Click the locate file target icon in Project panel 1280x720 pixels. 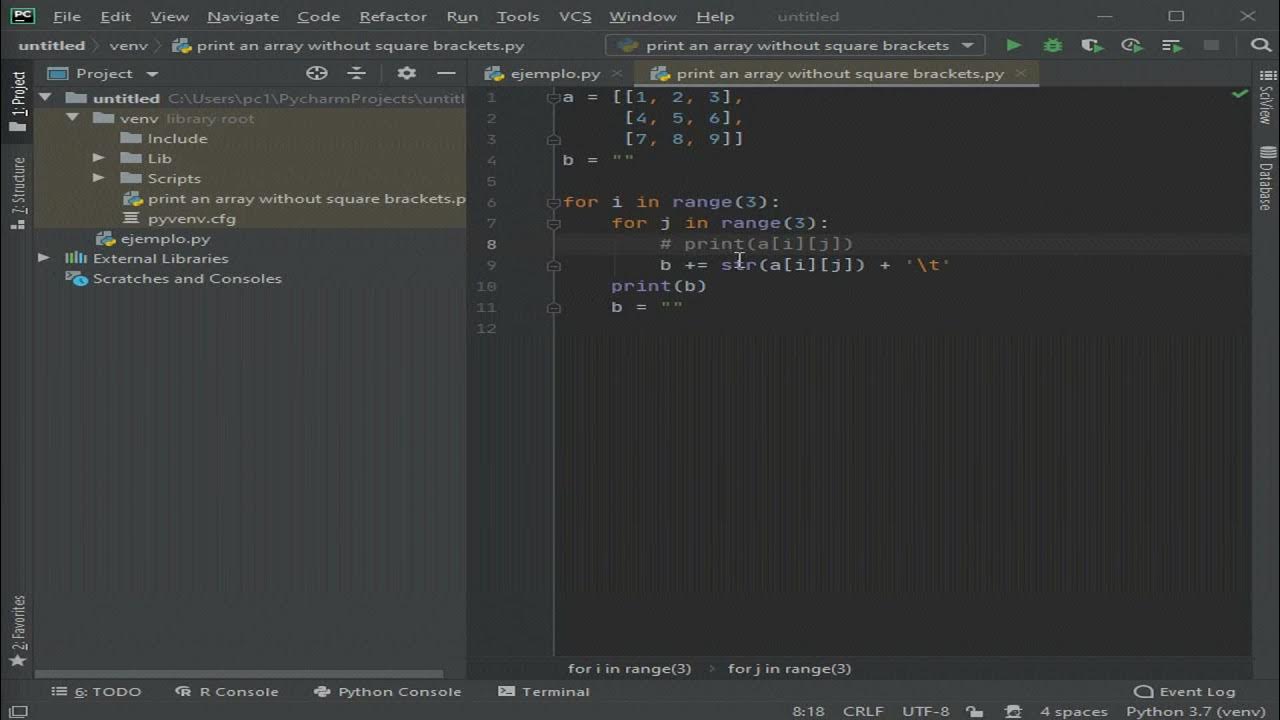click(317, 73)
